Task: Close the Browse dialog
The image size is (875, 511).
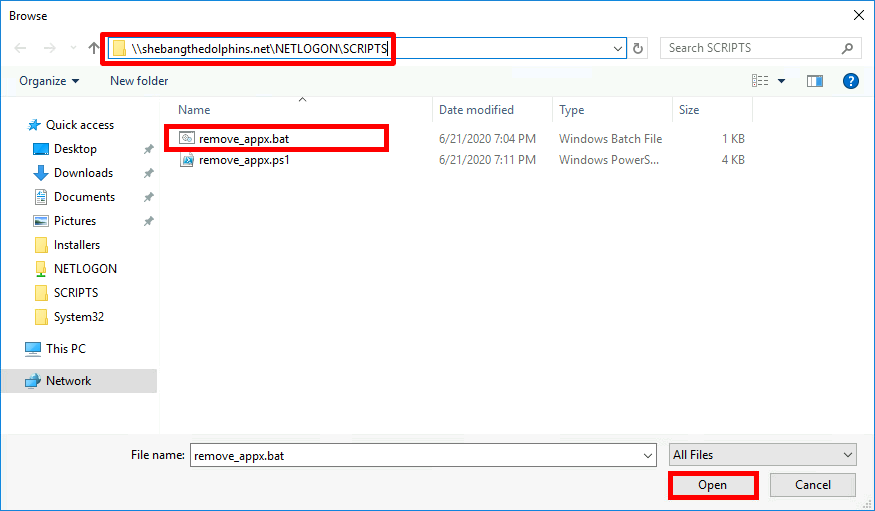Action: 859,15
